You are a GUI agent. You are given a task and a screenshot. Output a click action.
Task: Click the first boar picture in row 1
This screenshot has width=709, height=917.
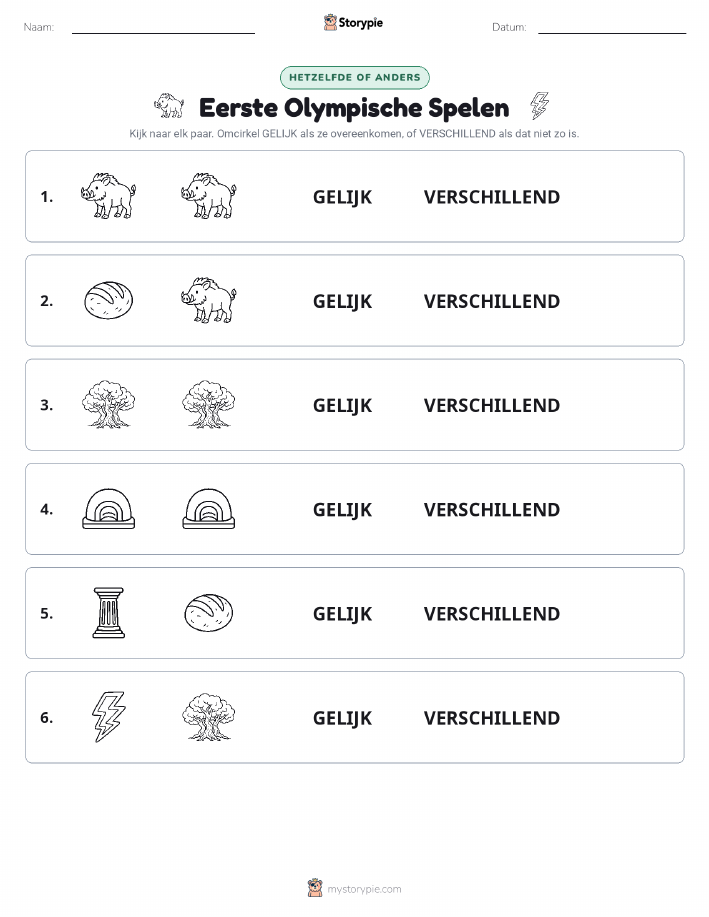pos(109,196)
